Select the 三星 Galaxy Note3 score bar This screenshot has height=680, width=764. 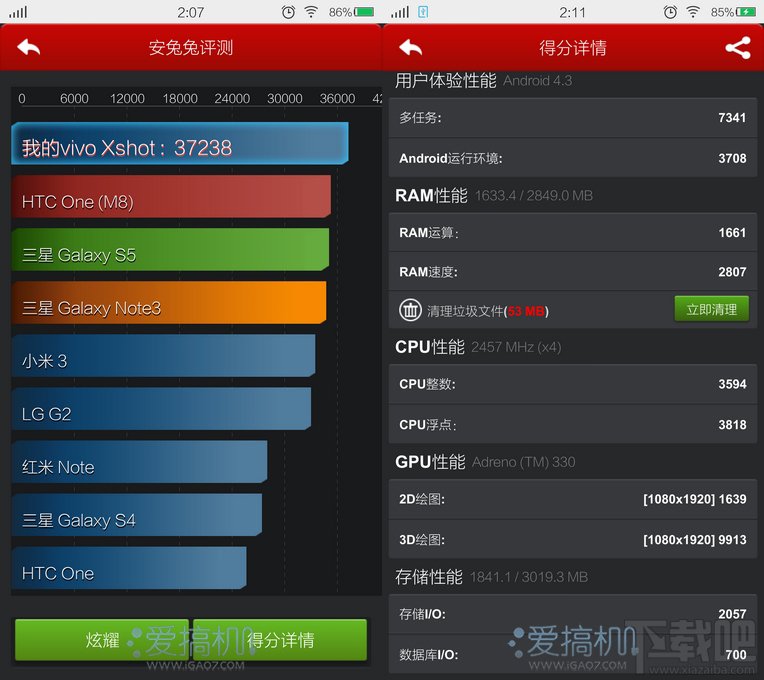[x=169, y=302]
